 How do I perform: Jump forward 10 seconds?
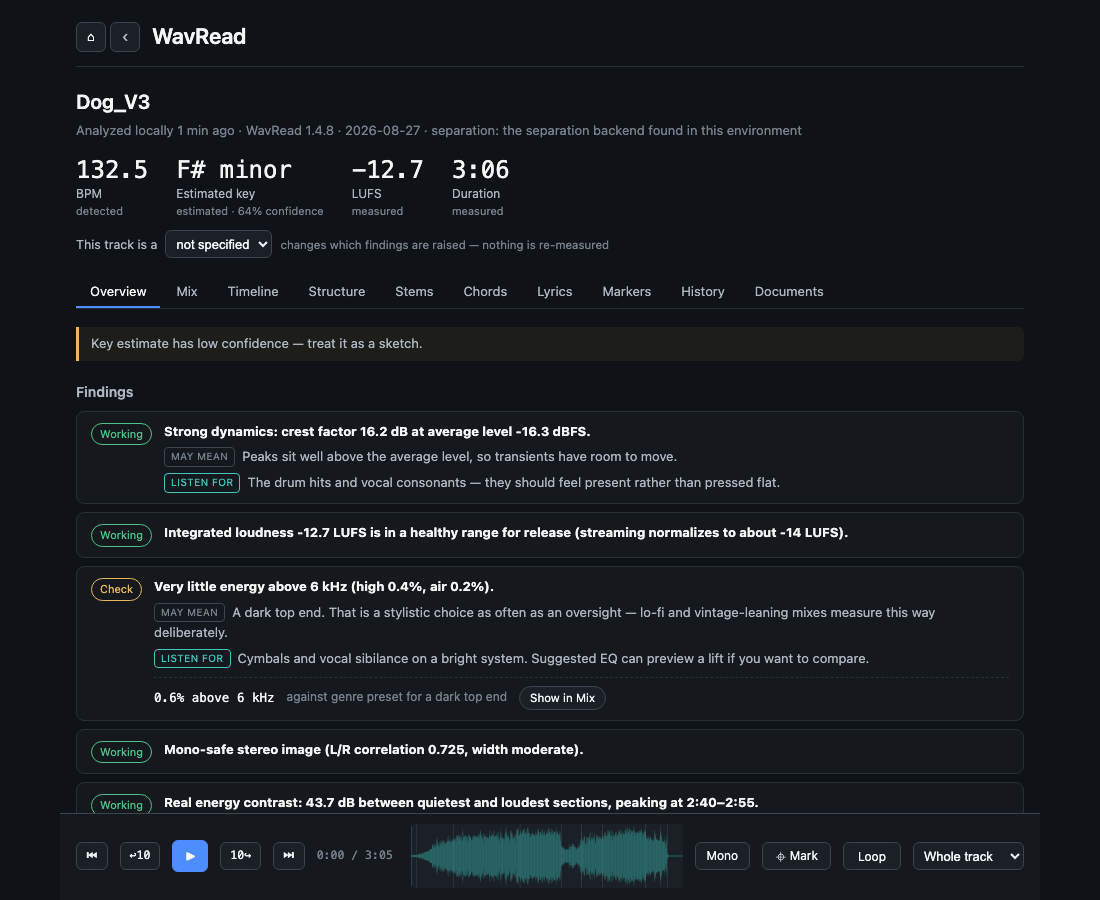[241, 856]
